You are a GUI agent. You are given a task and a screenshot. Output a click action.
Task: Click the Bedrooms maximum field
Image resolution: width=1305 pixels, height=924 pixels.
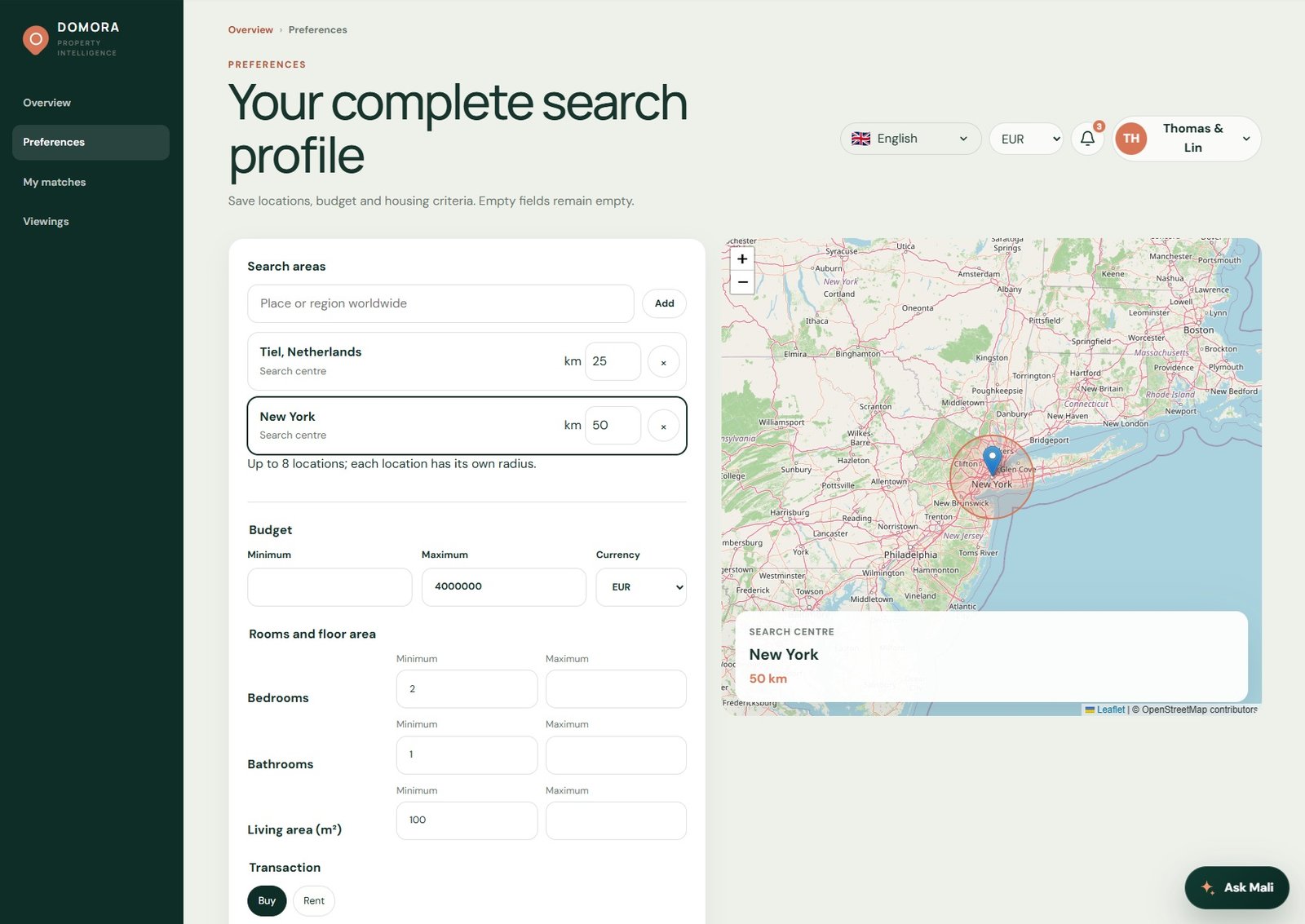point(616,689)
